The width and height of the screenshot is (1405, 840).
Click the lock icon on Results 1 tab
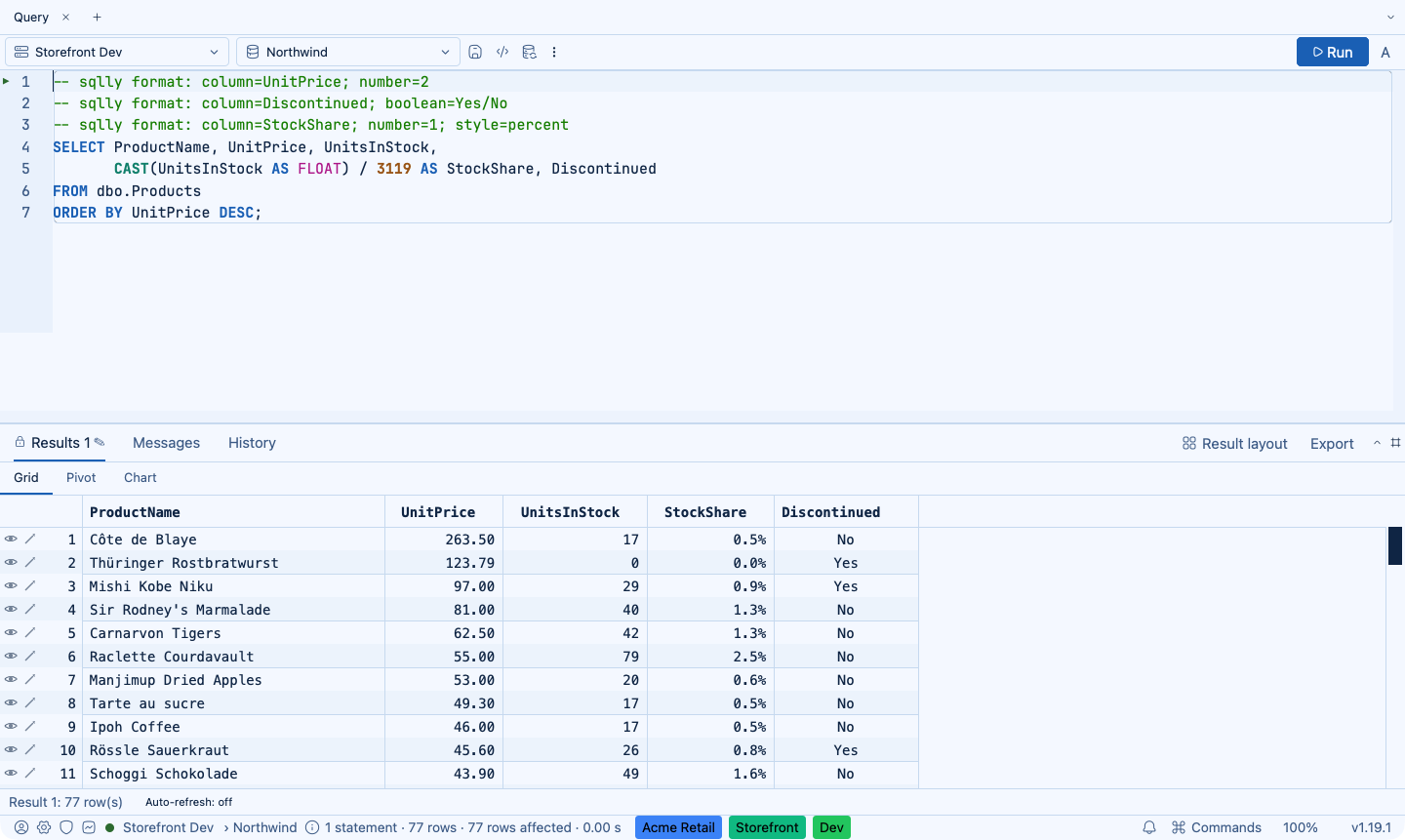click(20, 442)
